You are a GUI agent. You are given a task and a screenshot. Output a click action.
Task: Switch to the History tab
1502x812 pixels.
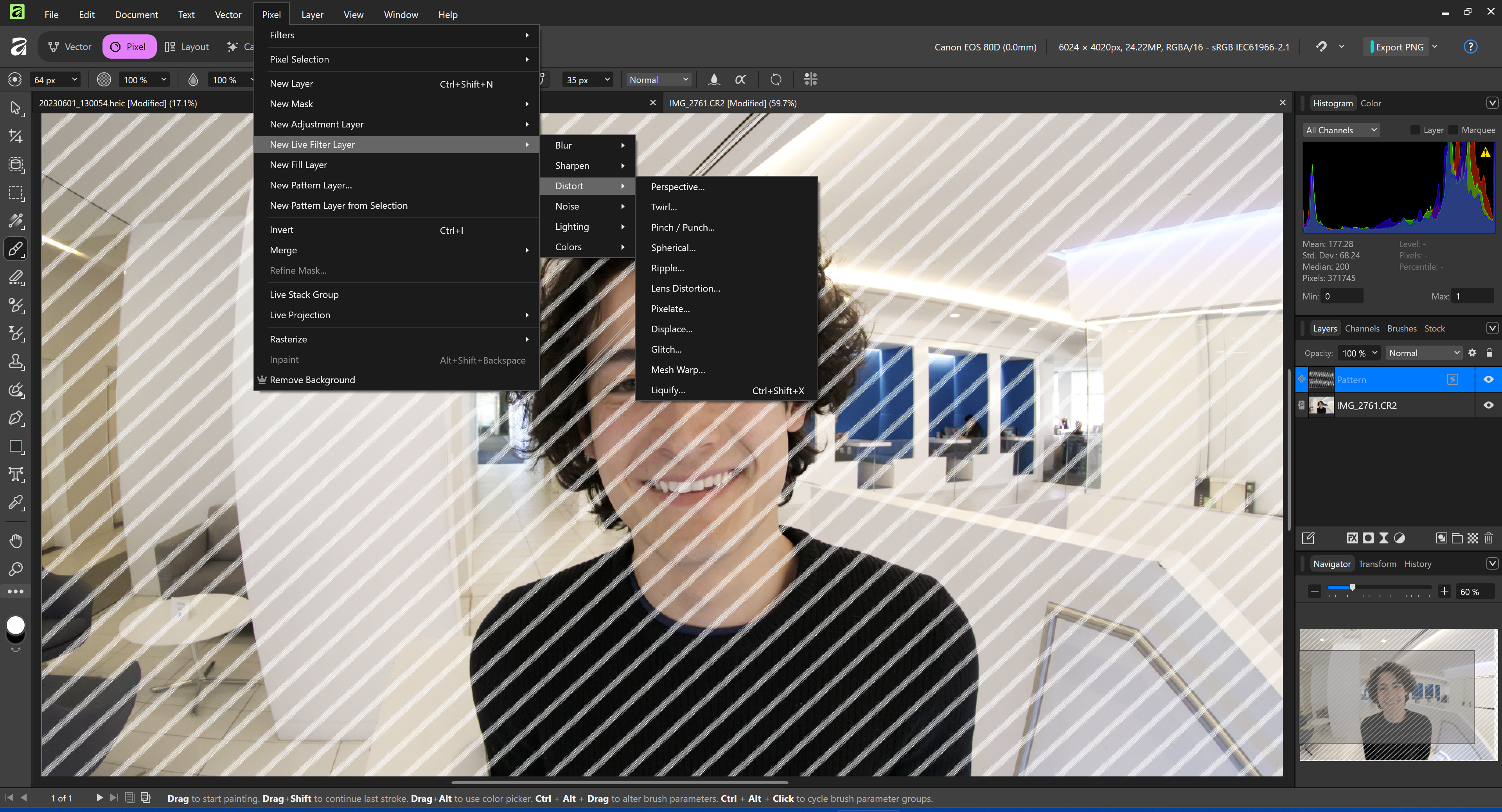tap(1418, 564)
